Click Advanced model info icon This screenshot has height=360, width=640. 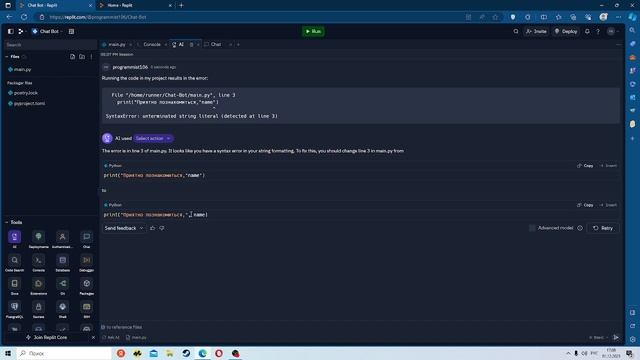click(x=580, y=228)
